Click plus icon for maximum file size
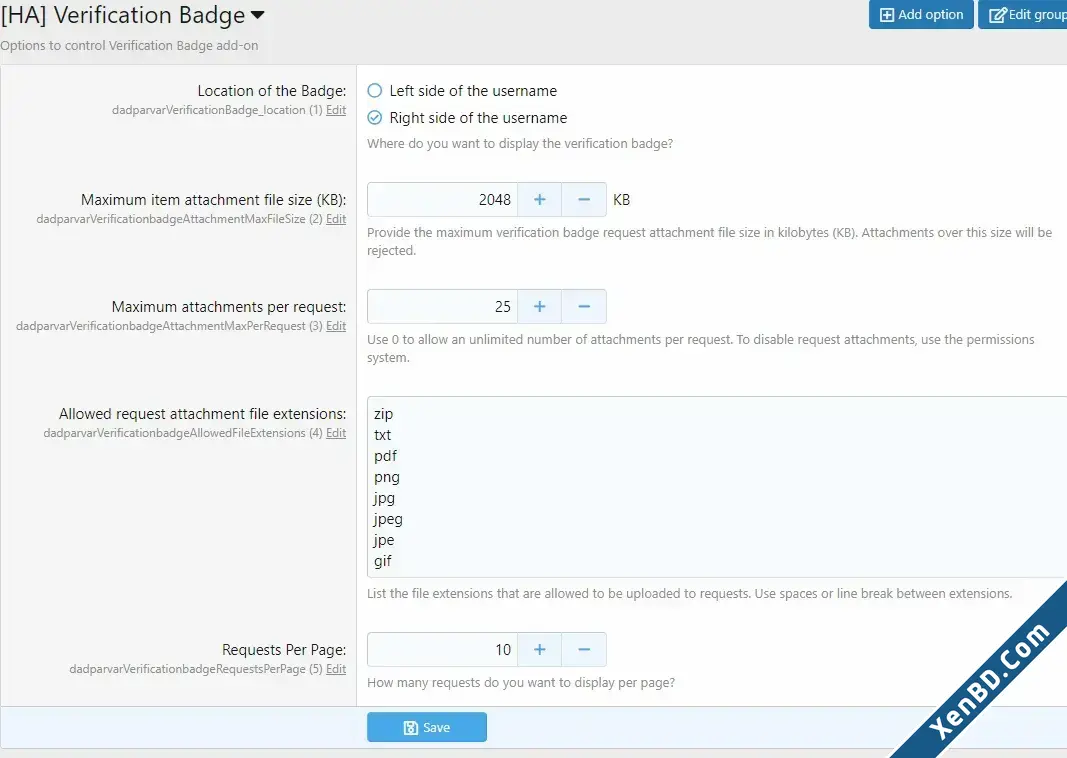The image size is (1067, 758). pyautogui.click(x=540, y=199)
